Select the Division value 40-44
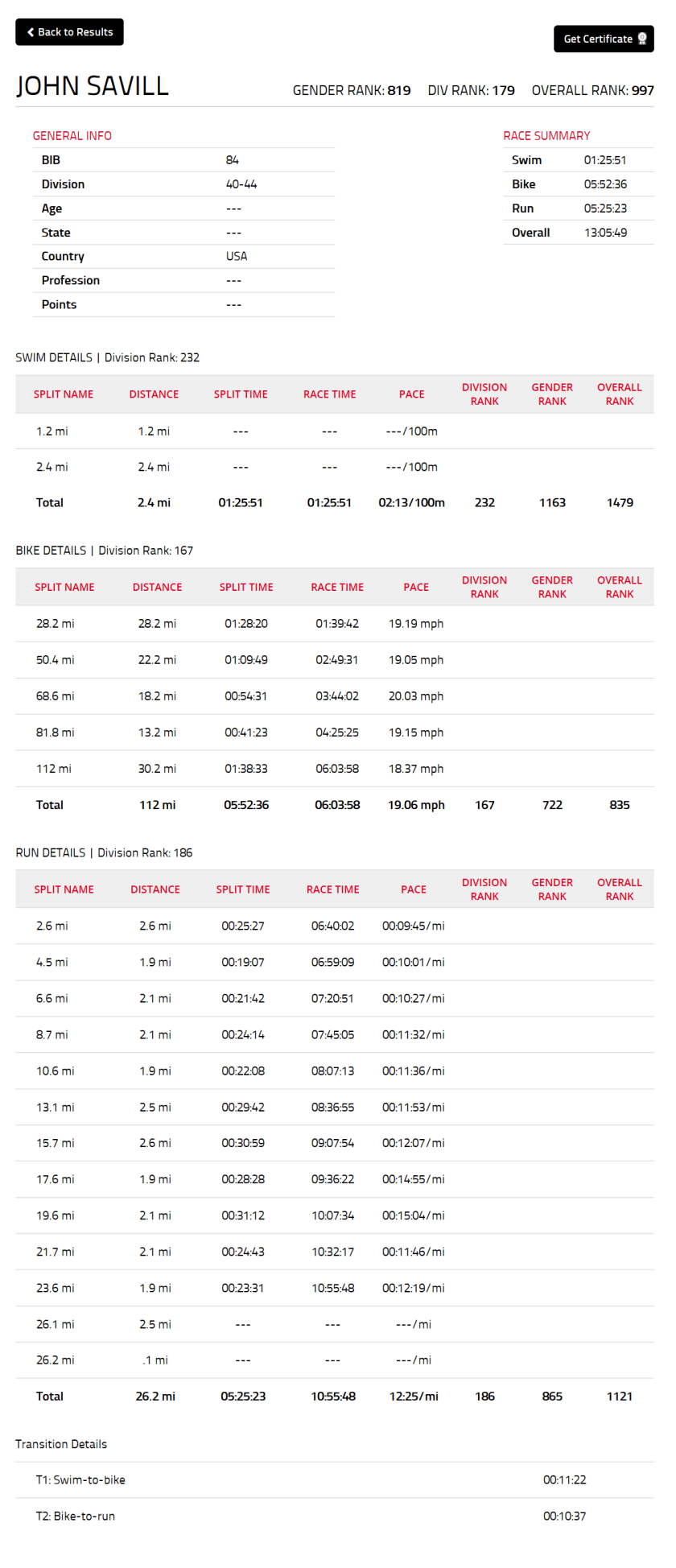This screenshot has width=676, height=1568. pos(241,184)
